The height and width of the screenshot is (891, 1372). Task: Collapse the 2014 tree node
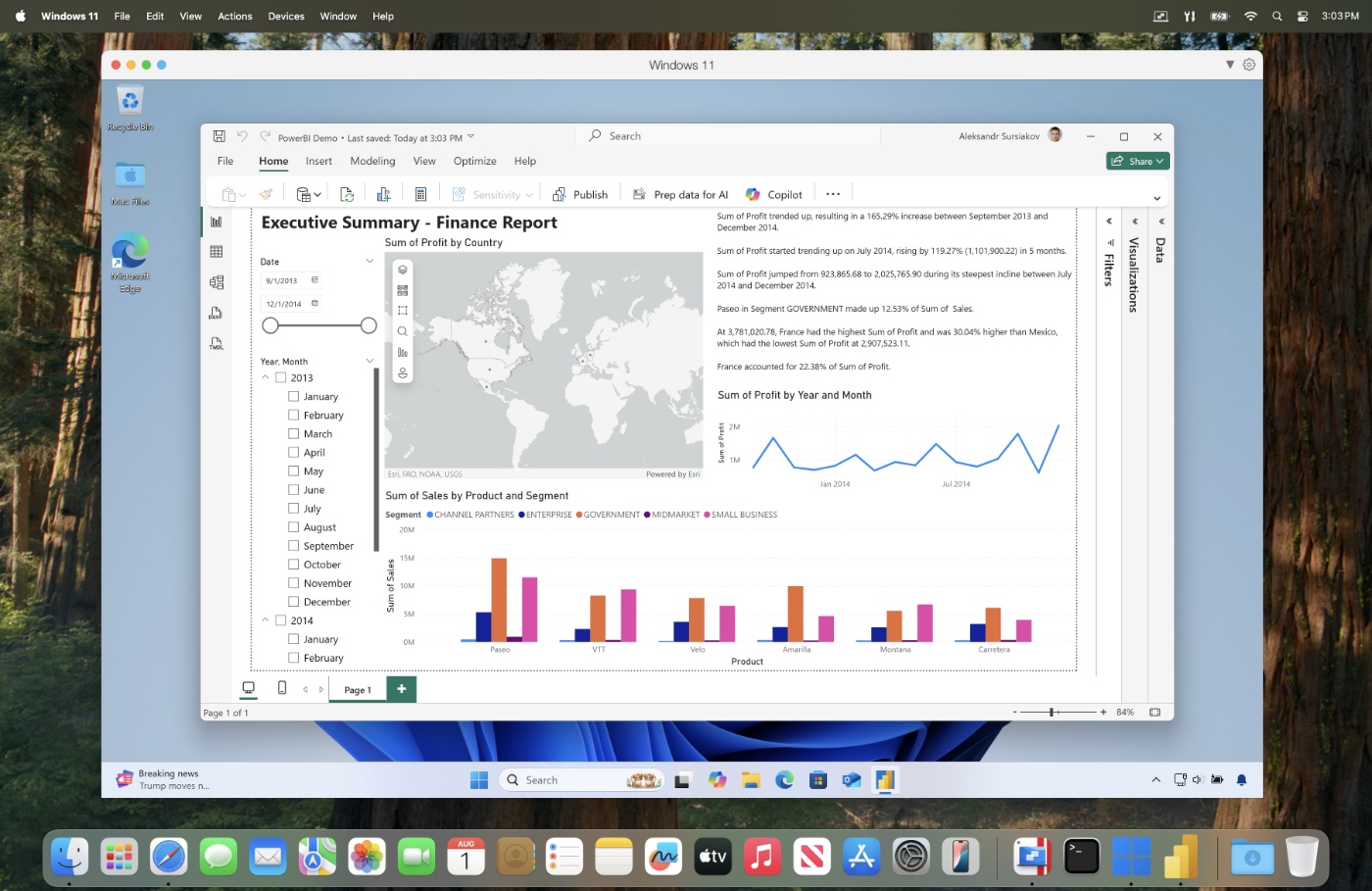click(x=266, y=620)
